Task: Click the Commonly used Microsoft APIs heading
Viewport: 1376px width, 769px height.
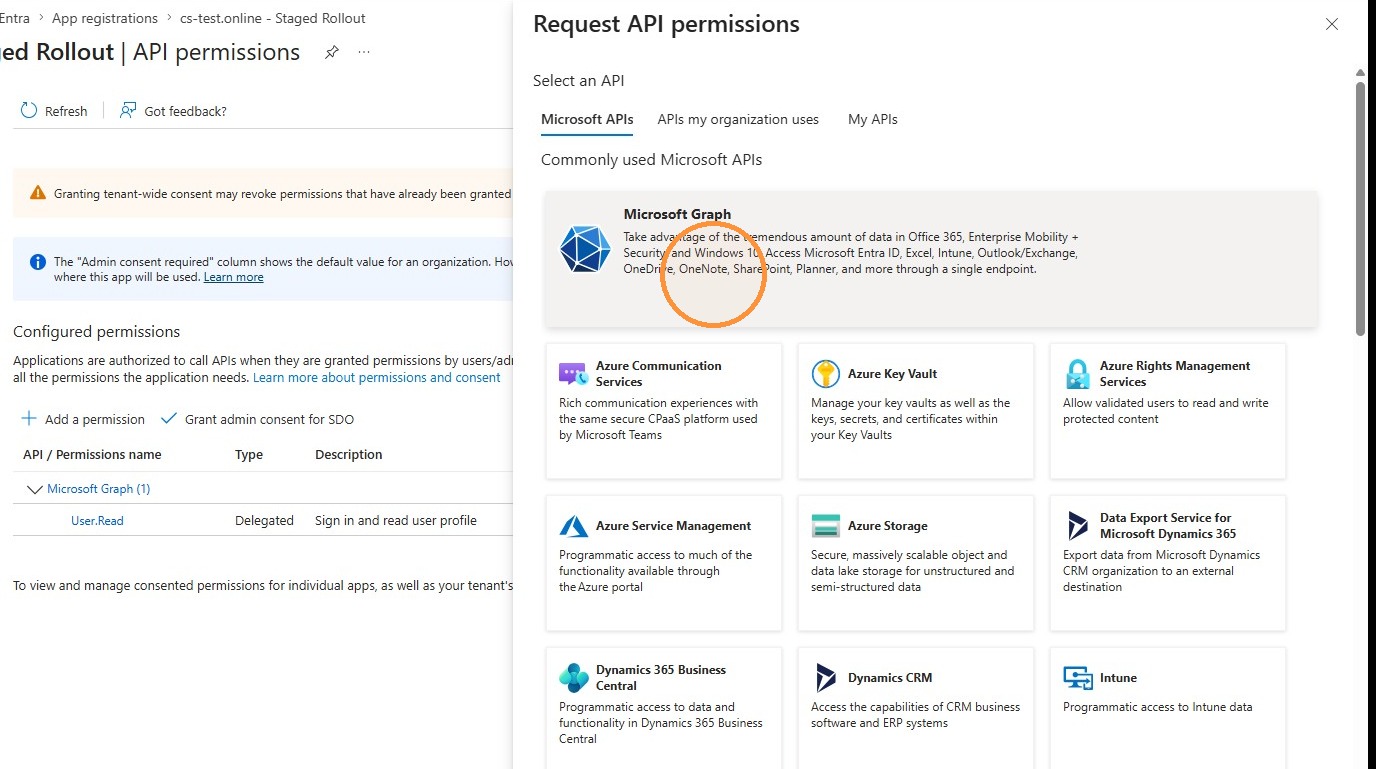Action: [x=651, y=160]
